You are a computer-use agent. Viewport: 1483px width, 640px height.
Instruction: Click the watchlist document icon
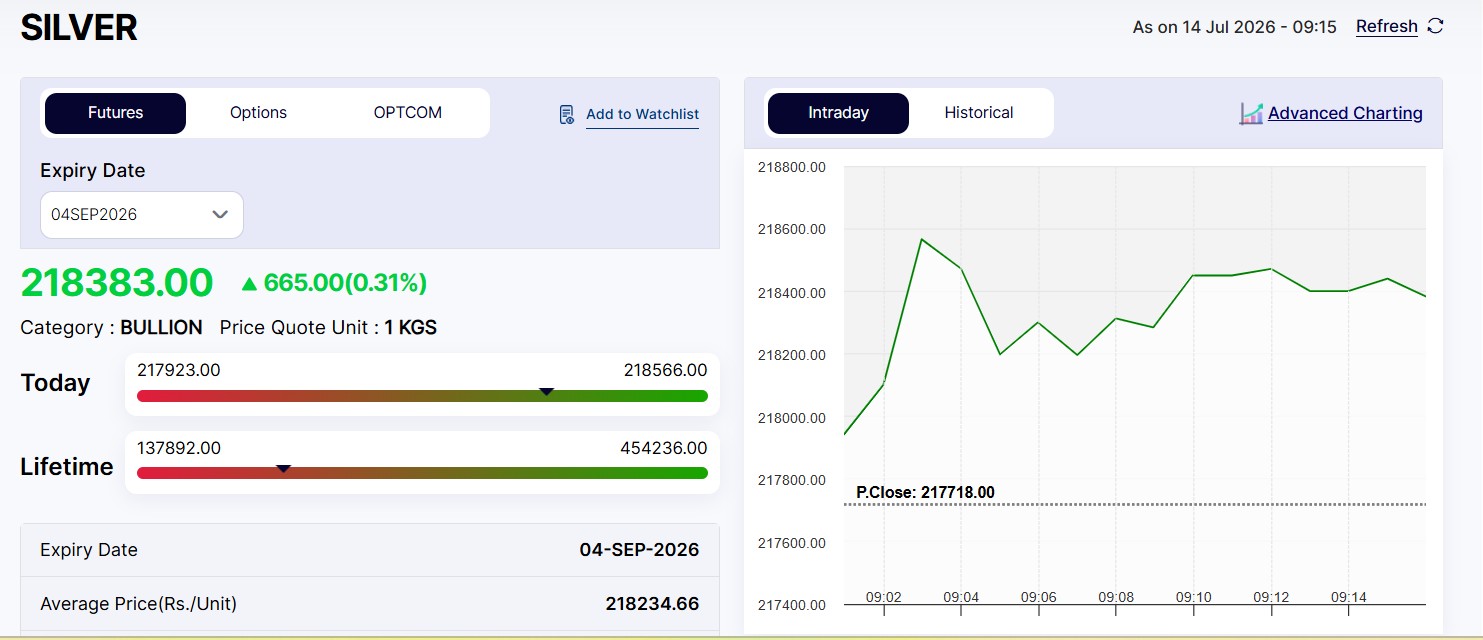(x=567, y=114)
